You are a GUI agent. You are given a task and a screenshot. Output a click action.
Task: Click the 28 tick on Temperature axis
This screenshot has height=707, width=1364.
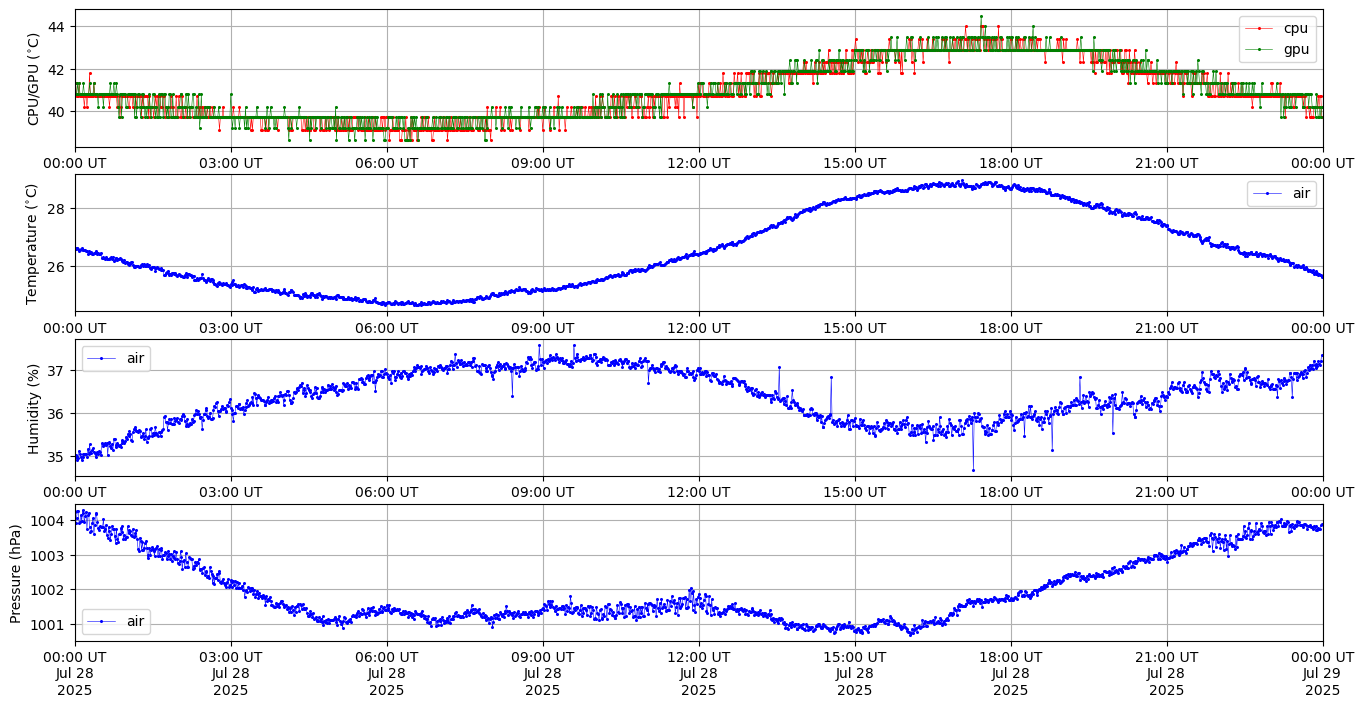58,209
